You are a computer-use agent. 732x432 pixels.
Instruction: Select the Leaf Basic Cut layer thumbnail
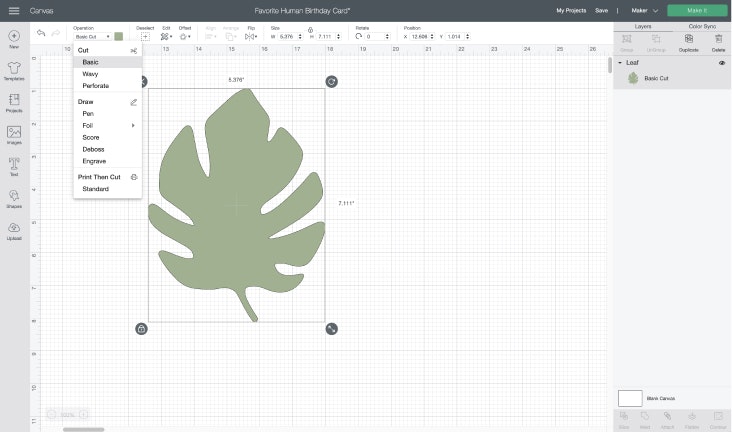pos(633,78)
